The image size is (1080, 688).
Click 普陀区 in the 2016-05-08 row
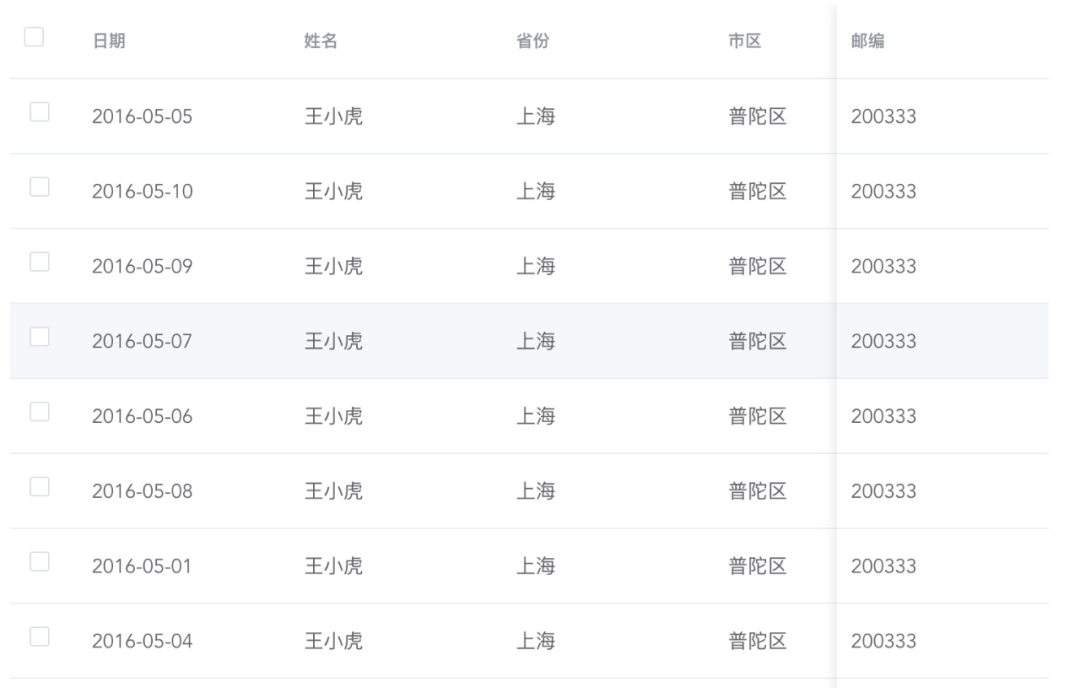pos(758,492)
